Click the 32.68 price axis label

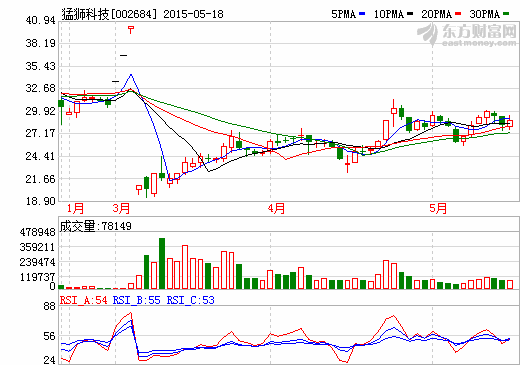tap(40, 88)
